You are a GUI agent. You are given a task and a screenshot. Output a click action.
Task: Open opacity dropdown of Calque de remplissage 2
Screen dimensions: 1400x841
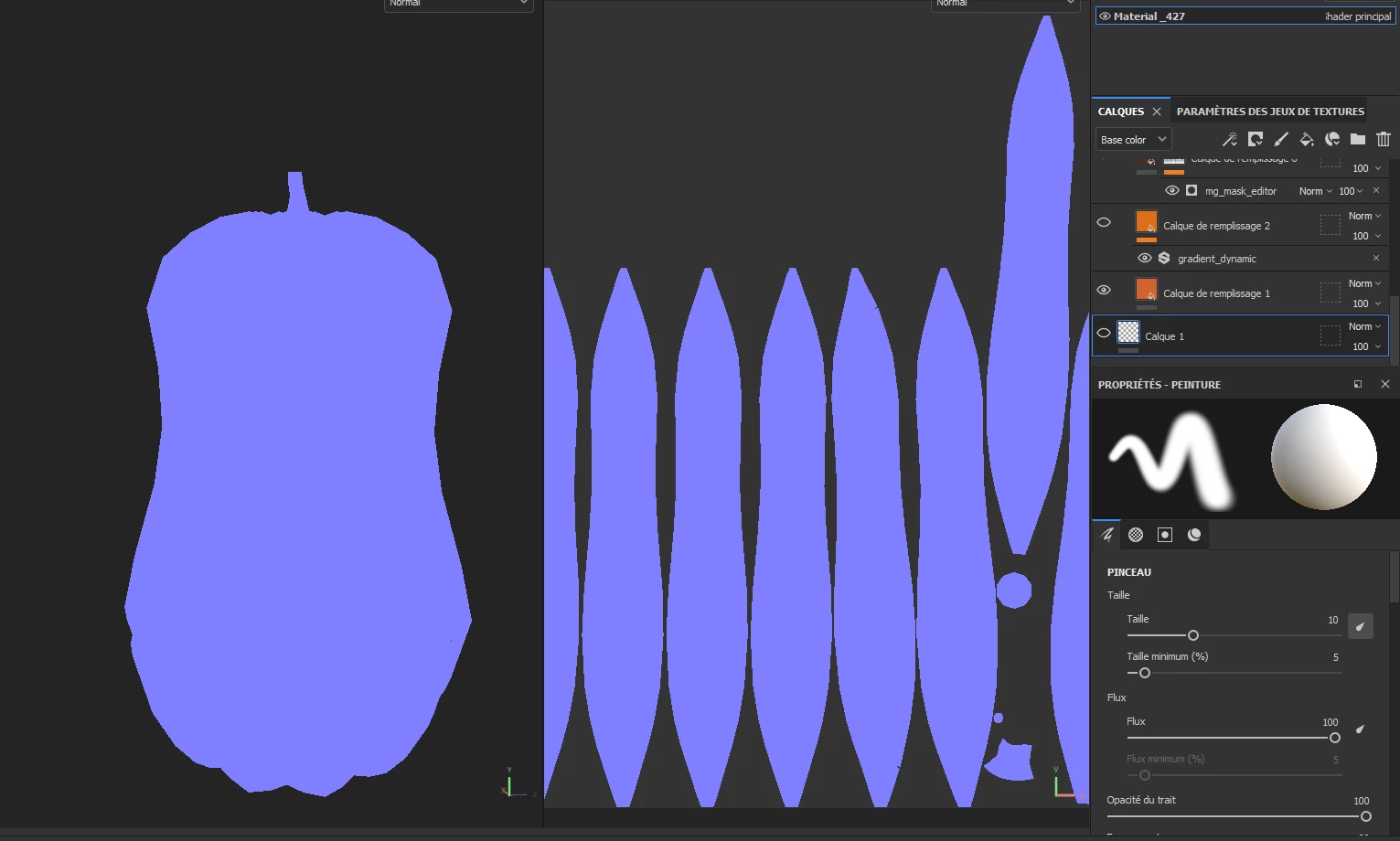point(1366,236)
